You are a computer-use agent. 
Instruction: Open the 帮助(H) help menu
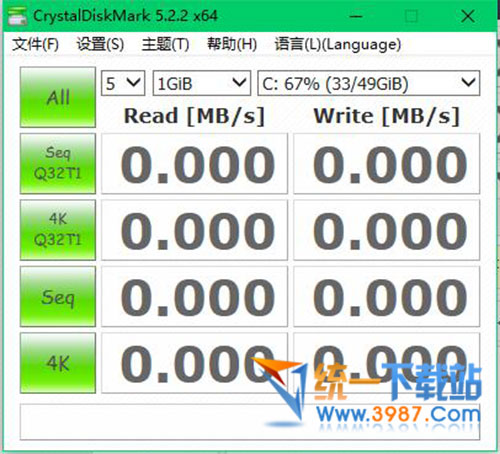[232, 44]
